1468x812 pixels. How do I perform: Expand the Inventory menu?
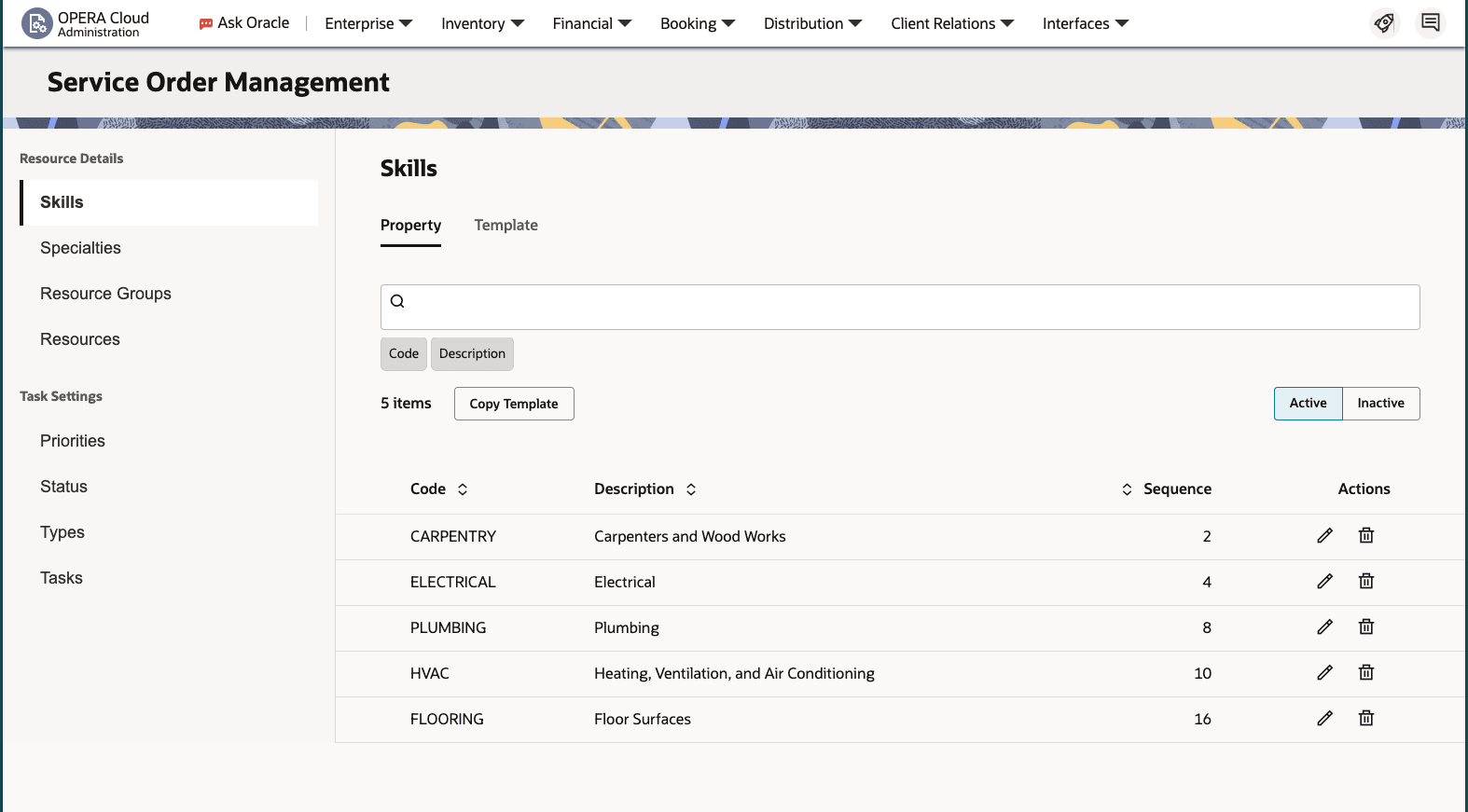[482, 23]
